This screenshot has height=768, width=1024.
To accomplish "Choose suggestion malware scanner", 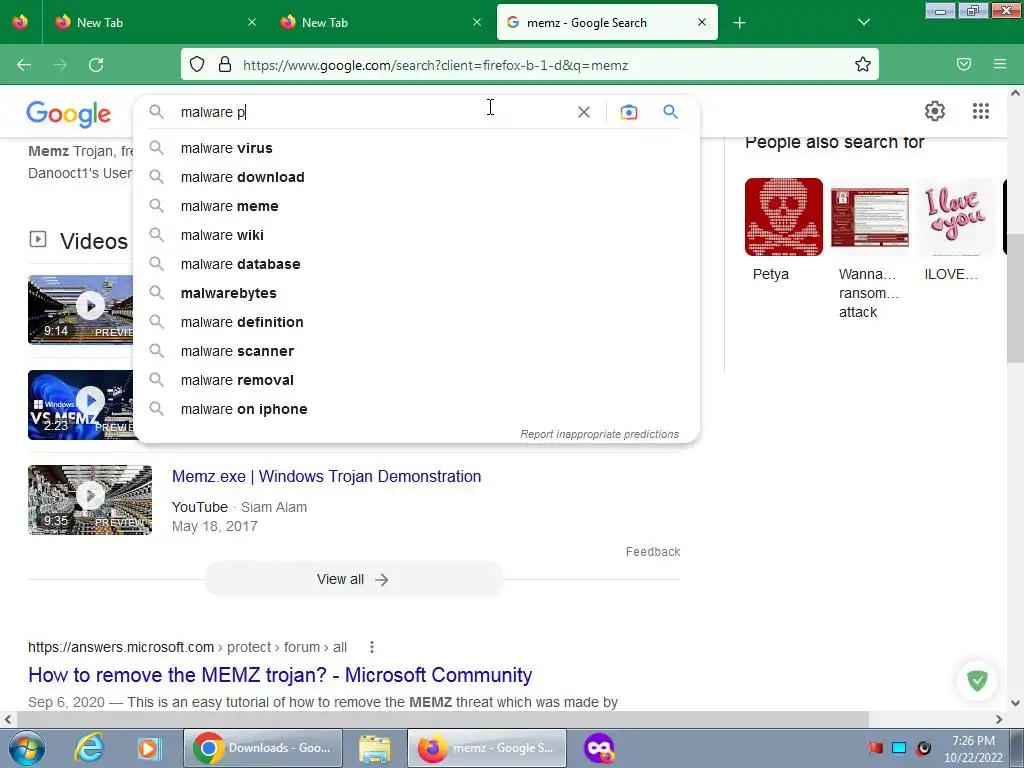I will click(416, 351).
